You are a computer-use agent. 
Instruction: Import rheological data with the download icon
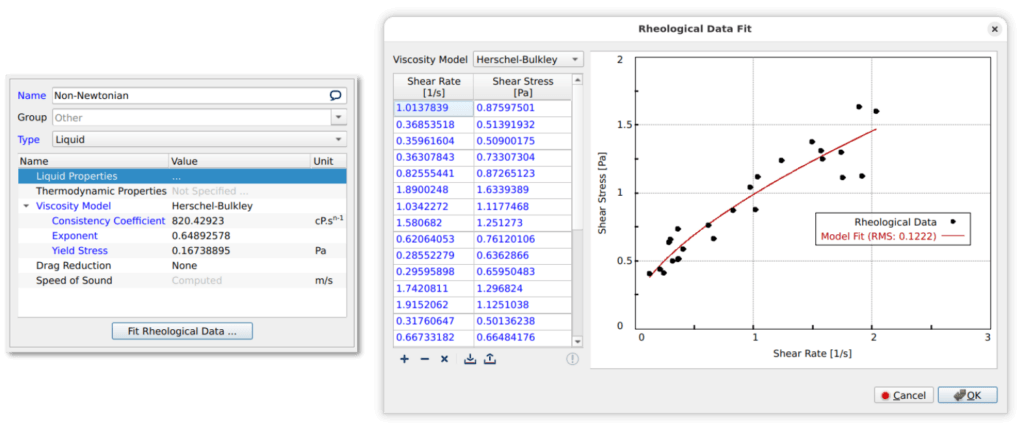tap(470, 359)
